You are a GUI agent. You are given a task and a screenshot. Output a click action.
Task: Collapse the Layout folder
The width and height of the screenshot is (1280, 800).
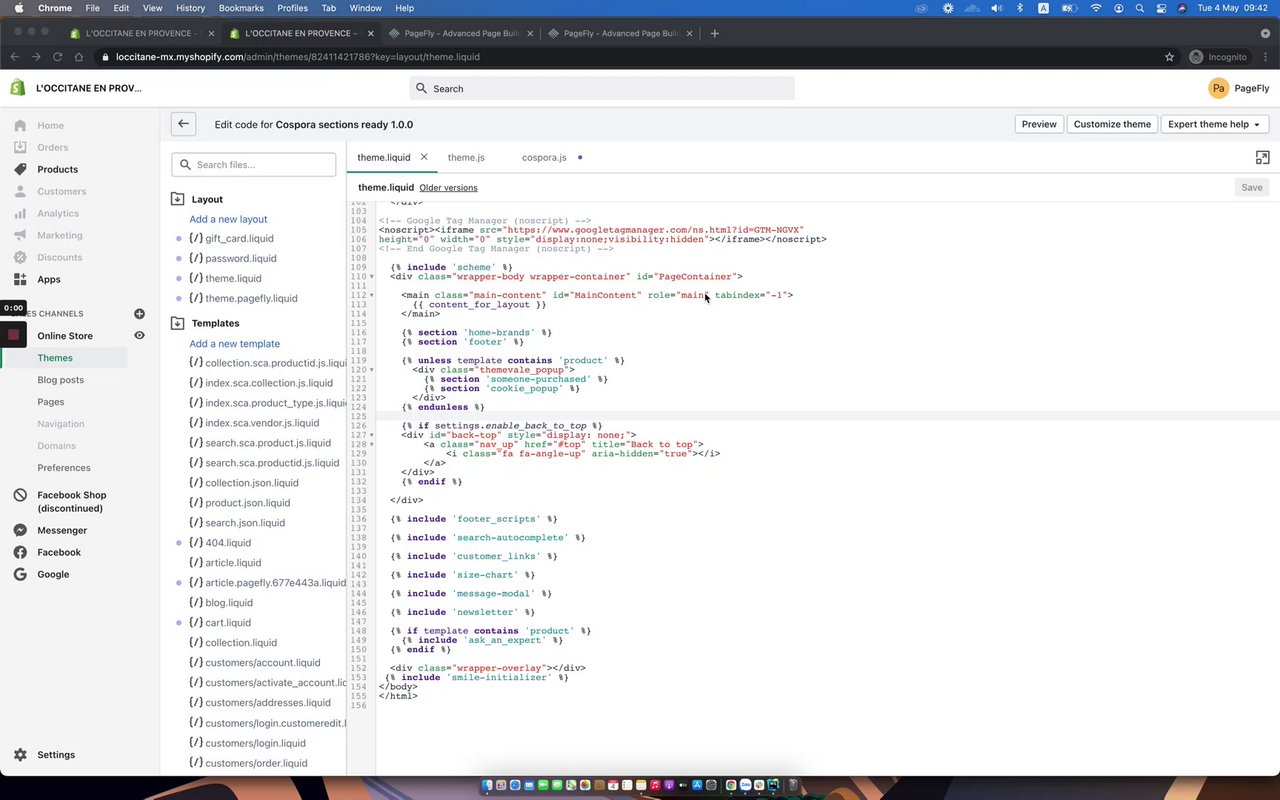[178, 199]
